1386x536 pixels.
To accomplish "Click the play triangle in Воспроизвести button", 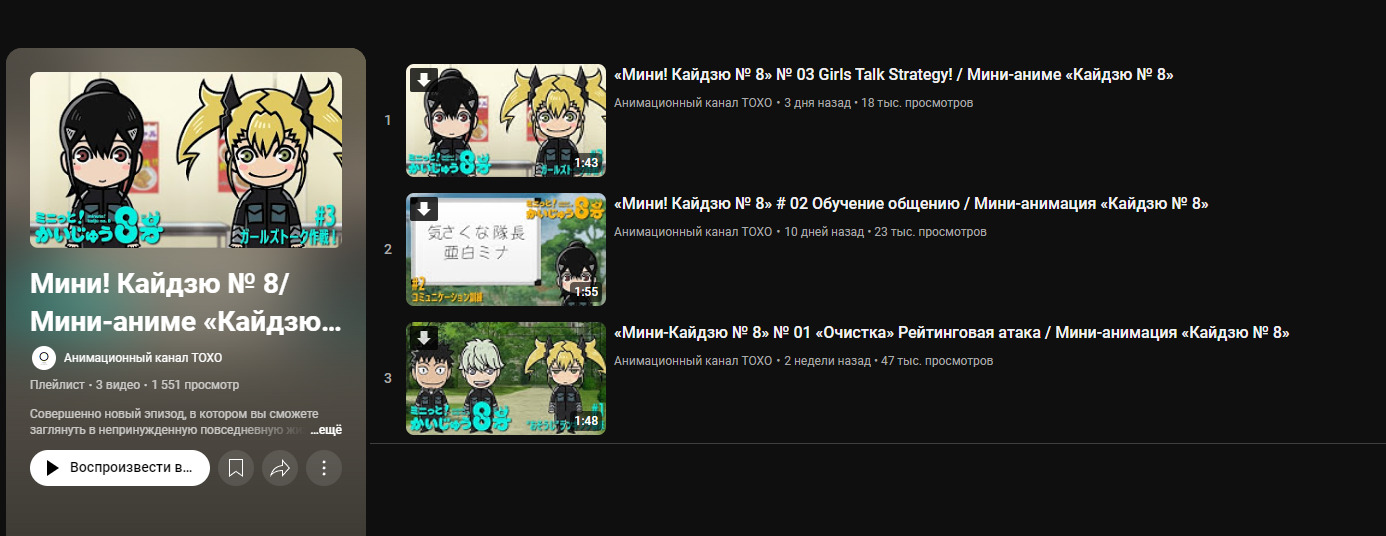I will [53, 468].
